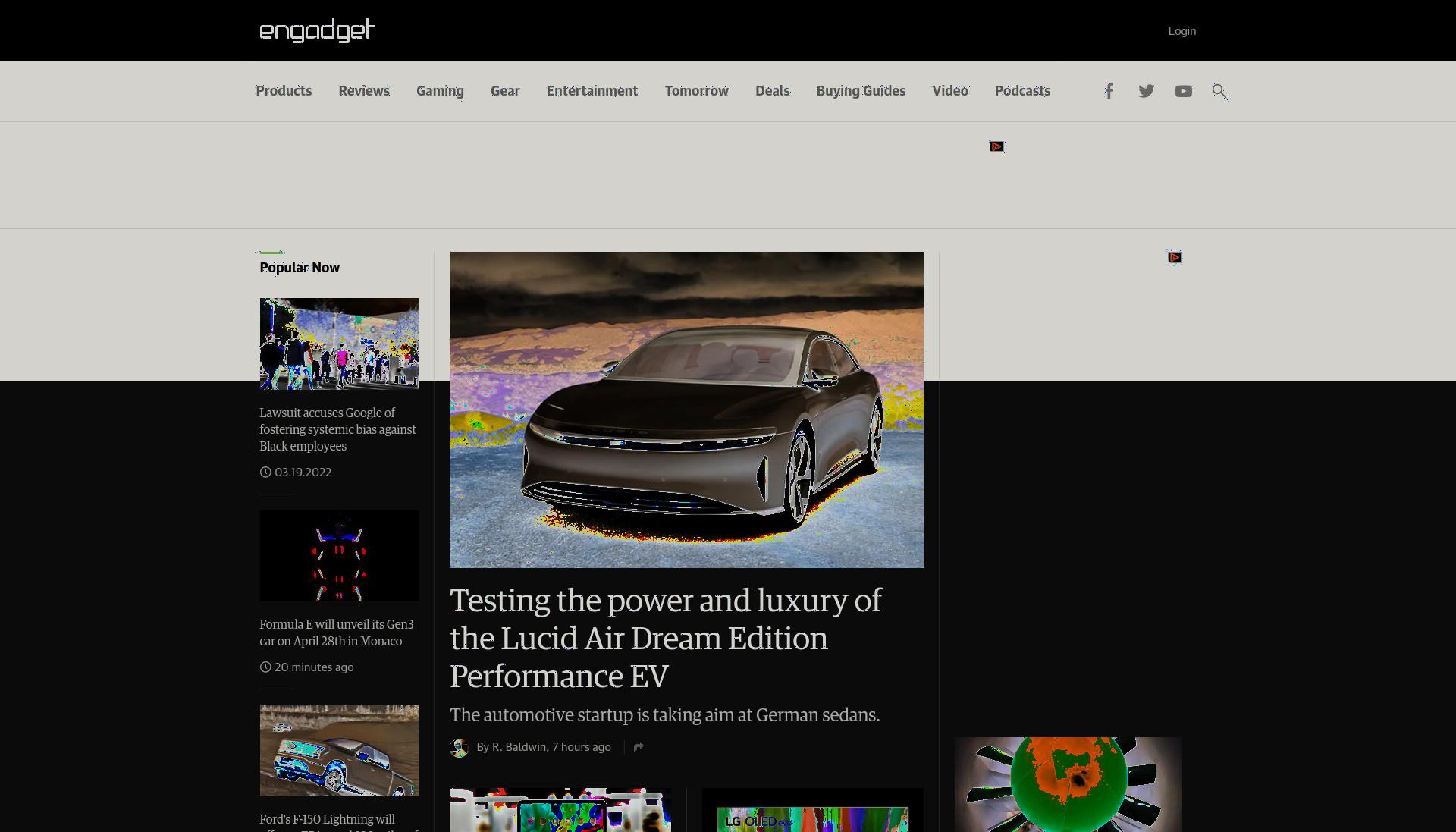Click the '7 hours ago' byline timestamp

pos(581,747)
